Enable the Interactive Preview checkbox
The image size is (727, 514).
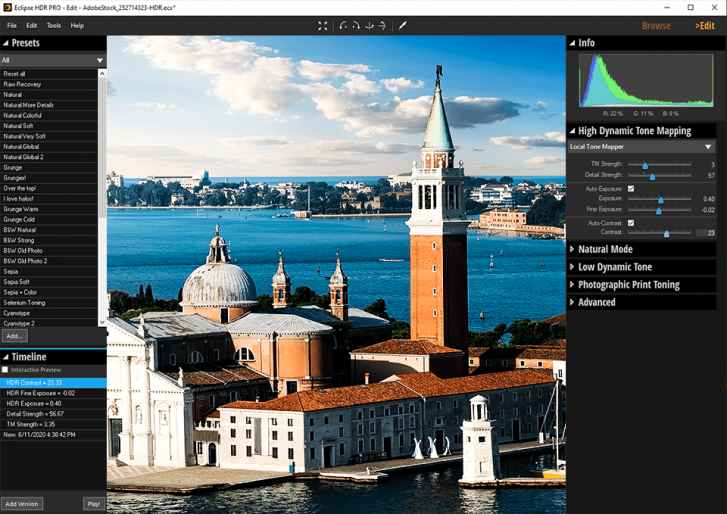[x=6, y=370]
